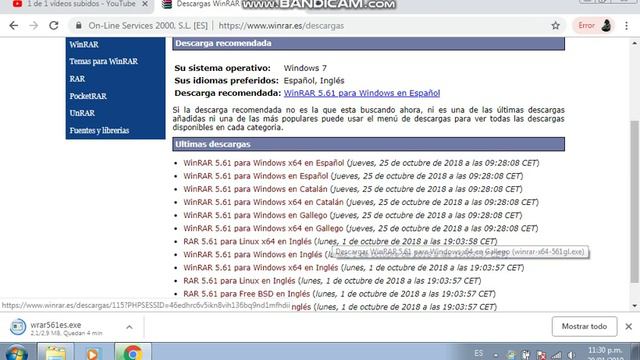Image resolution: width=640 pixels, height=360 pixels.
Task: Click the address bar URL field
Action: [x=281, y=26]
